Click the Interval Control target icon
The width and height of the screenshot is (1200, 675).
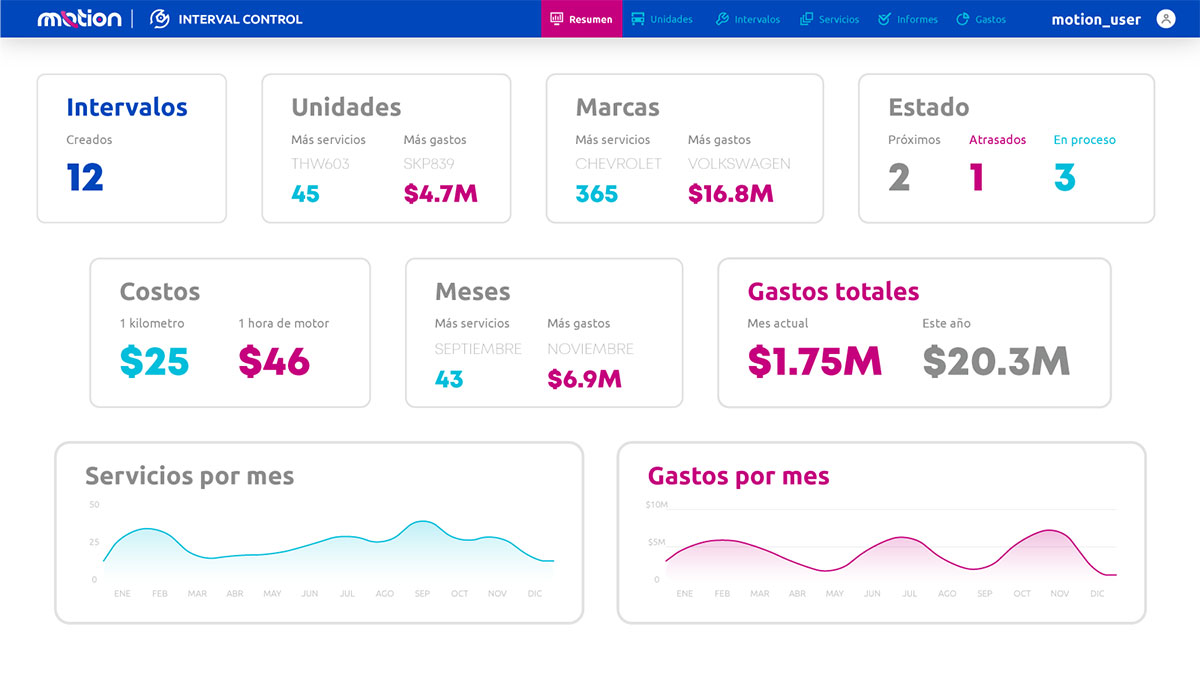[159, 19]
